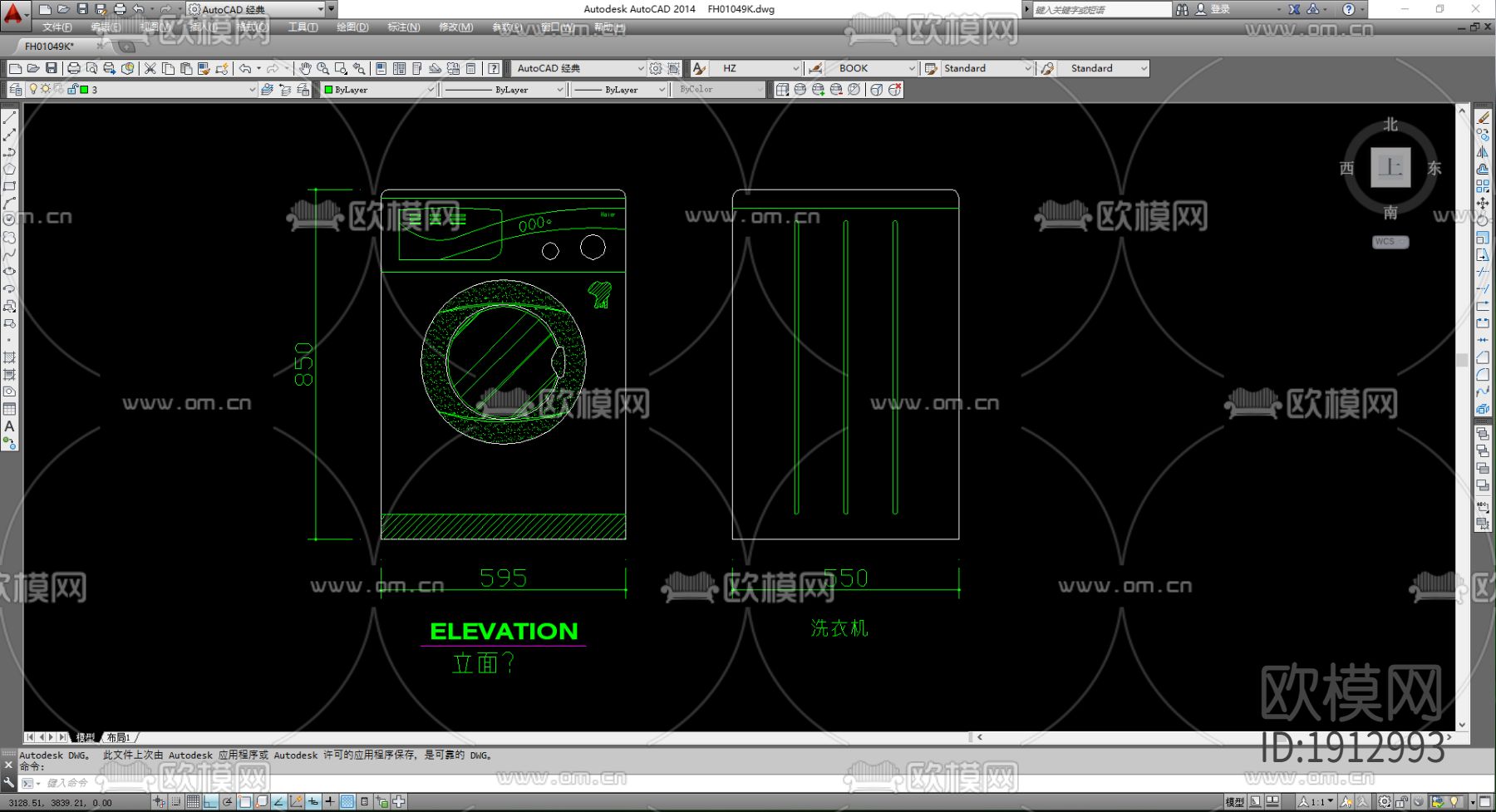Click the workspace settings gear in toolbar

(656, 68)
